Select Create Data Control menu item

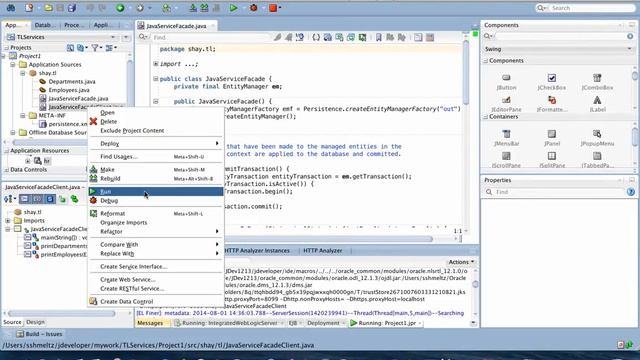[156, 301]
